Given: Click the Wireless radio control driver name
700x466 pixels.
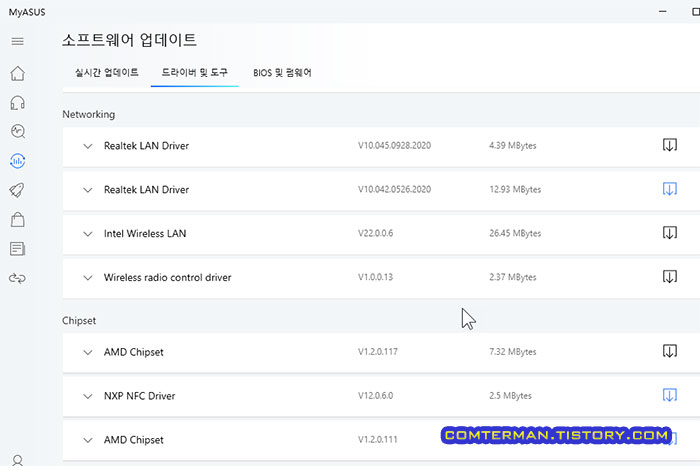Looking at the screenshot, I should pos(167,277).
